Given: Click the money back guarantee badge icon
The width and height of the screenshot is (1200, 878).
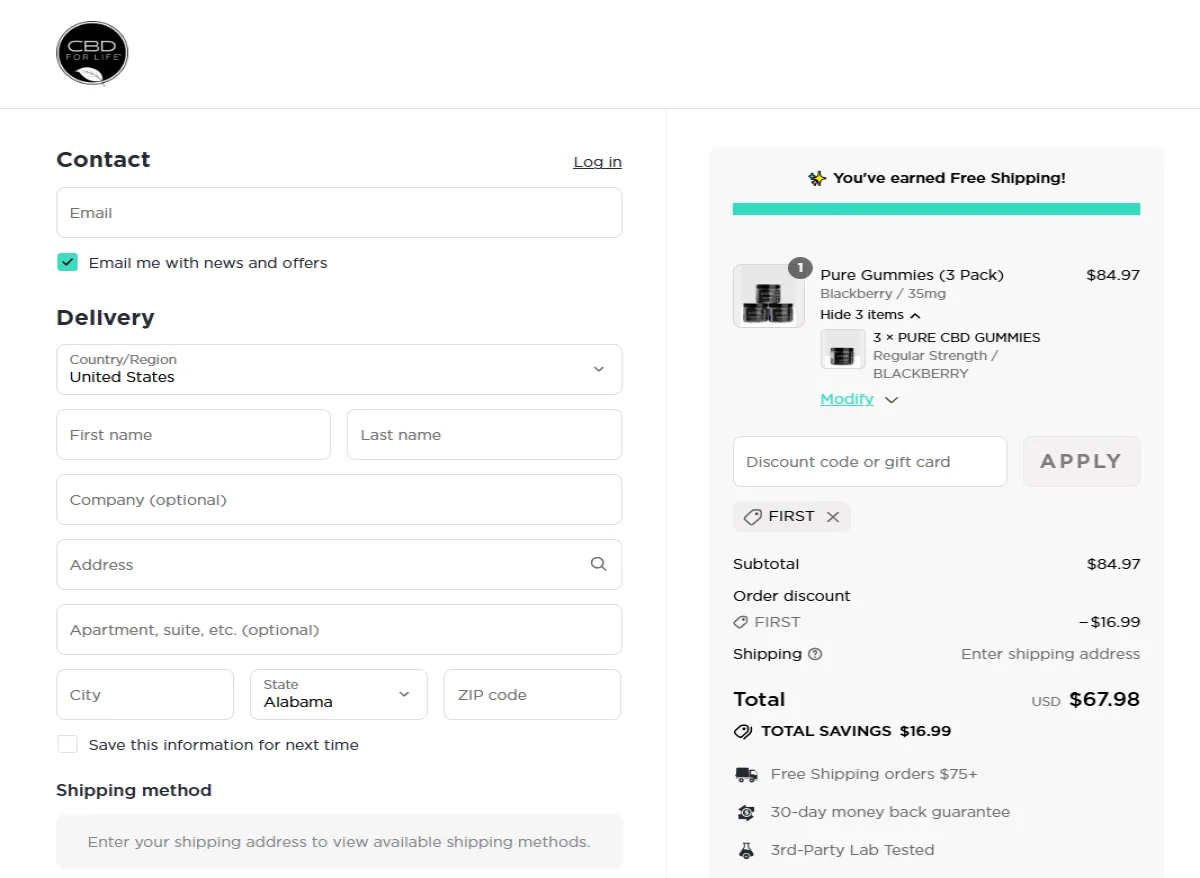Looking at the screenshot, I should [746, 812].
